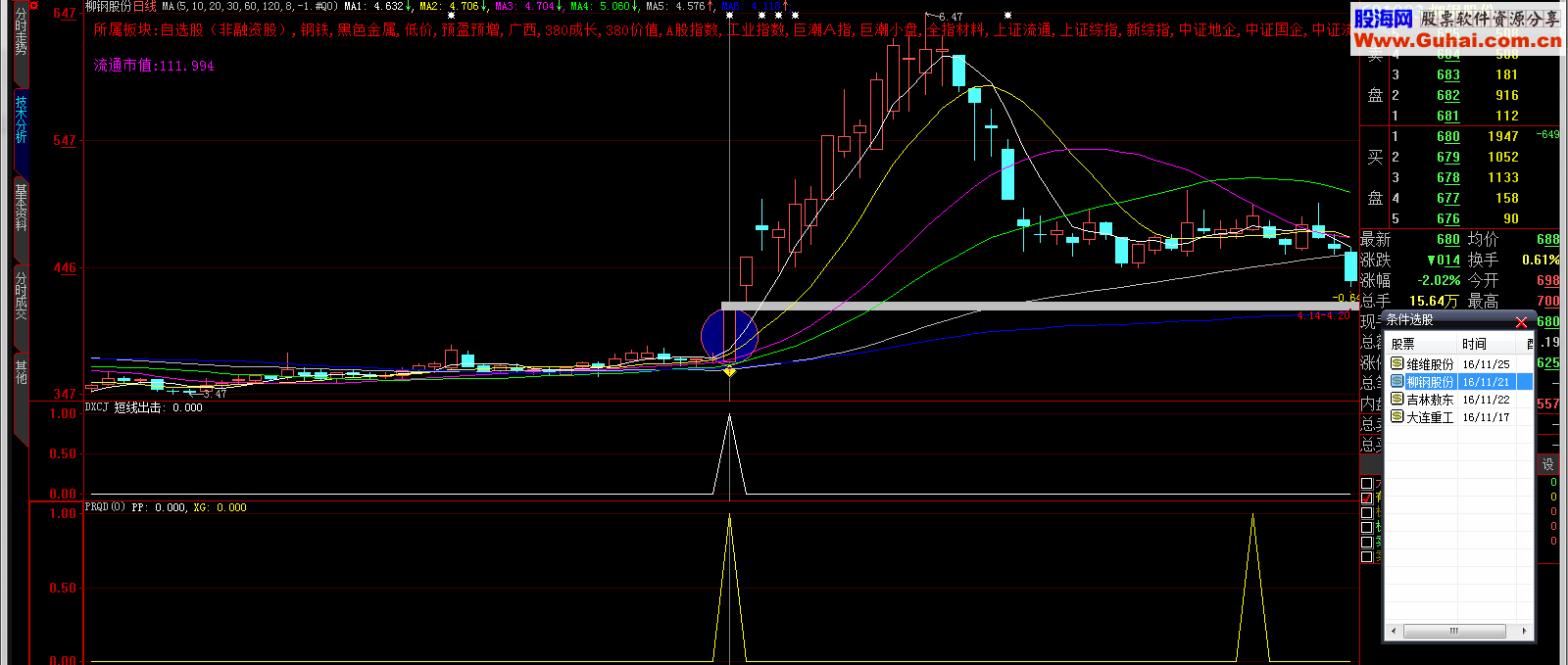Select the 柳钢股份 row in the stock list
The width and height of the screenshot is (1568, 665).
tap(1430, 382)
